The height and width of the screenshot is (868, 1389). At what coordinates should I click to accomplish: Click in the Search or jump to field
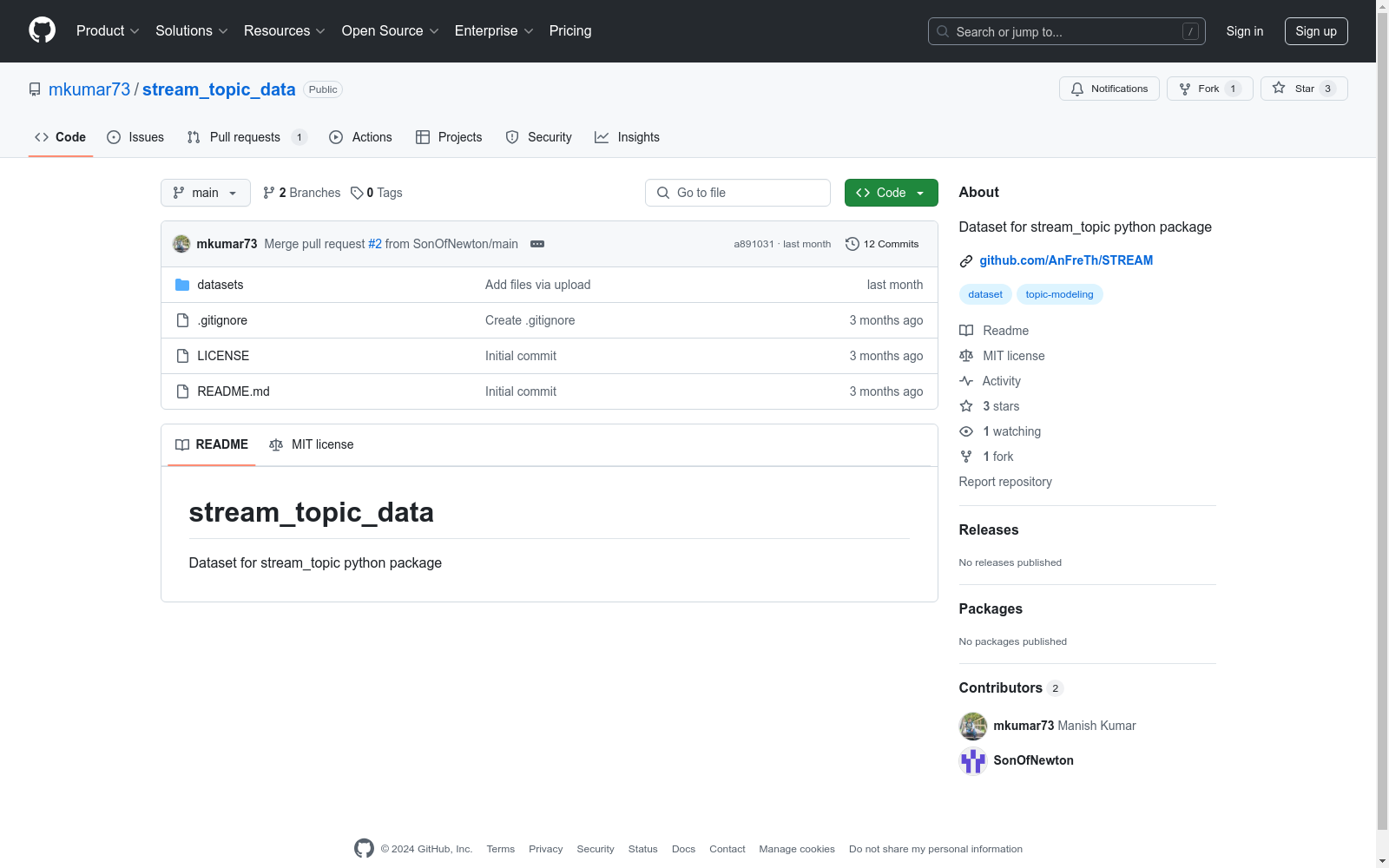click(x=1067, y=31)
